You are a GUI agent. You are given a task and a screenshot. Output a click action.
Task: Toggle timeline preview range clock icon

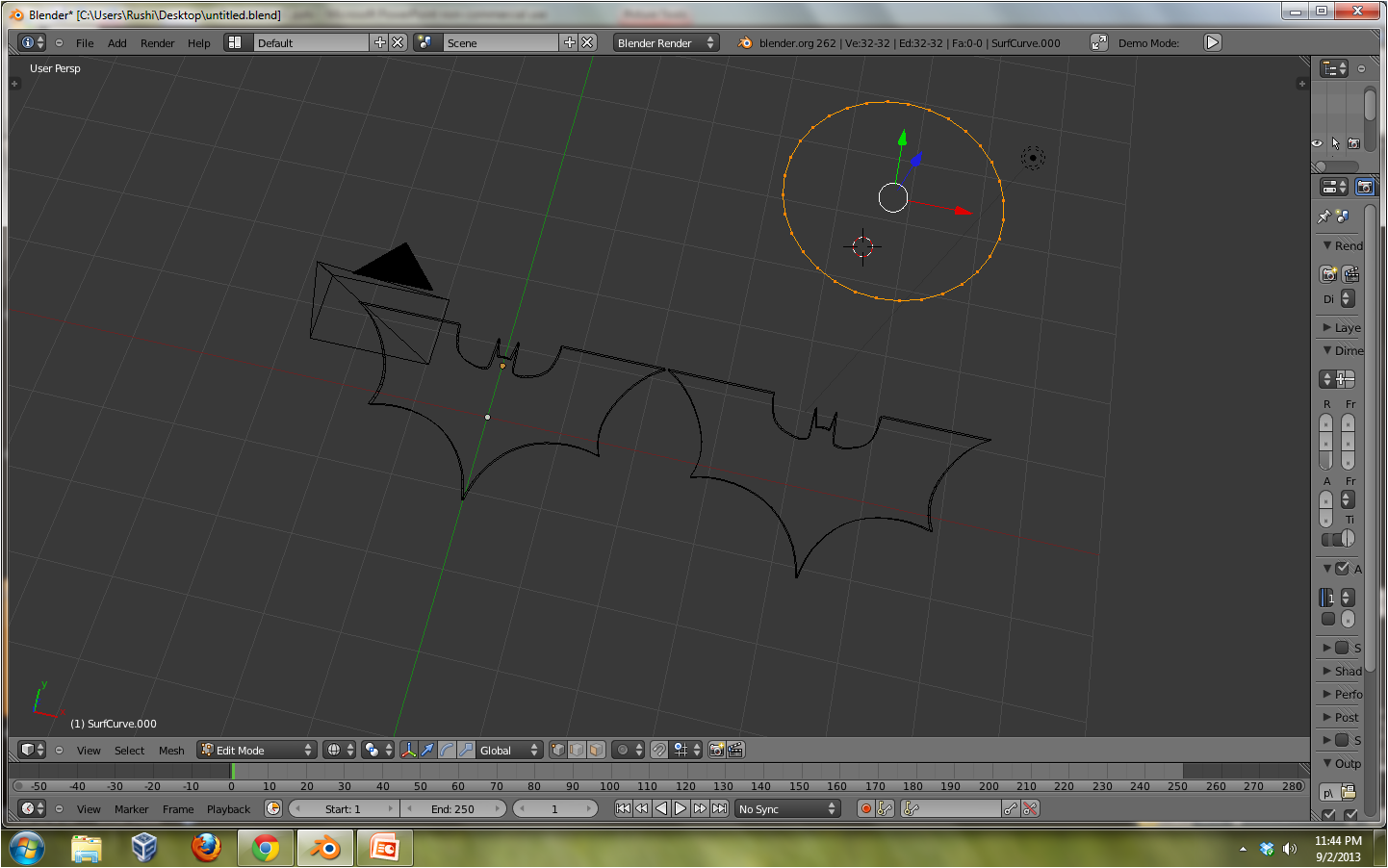pos(273,808)
